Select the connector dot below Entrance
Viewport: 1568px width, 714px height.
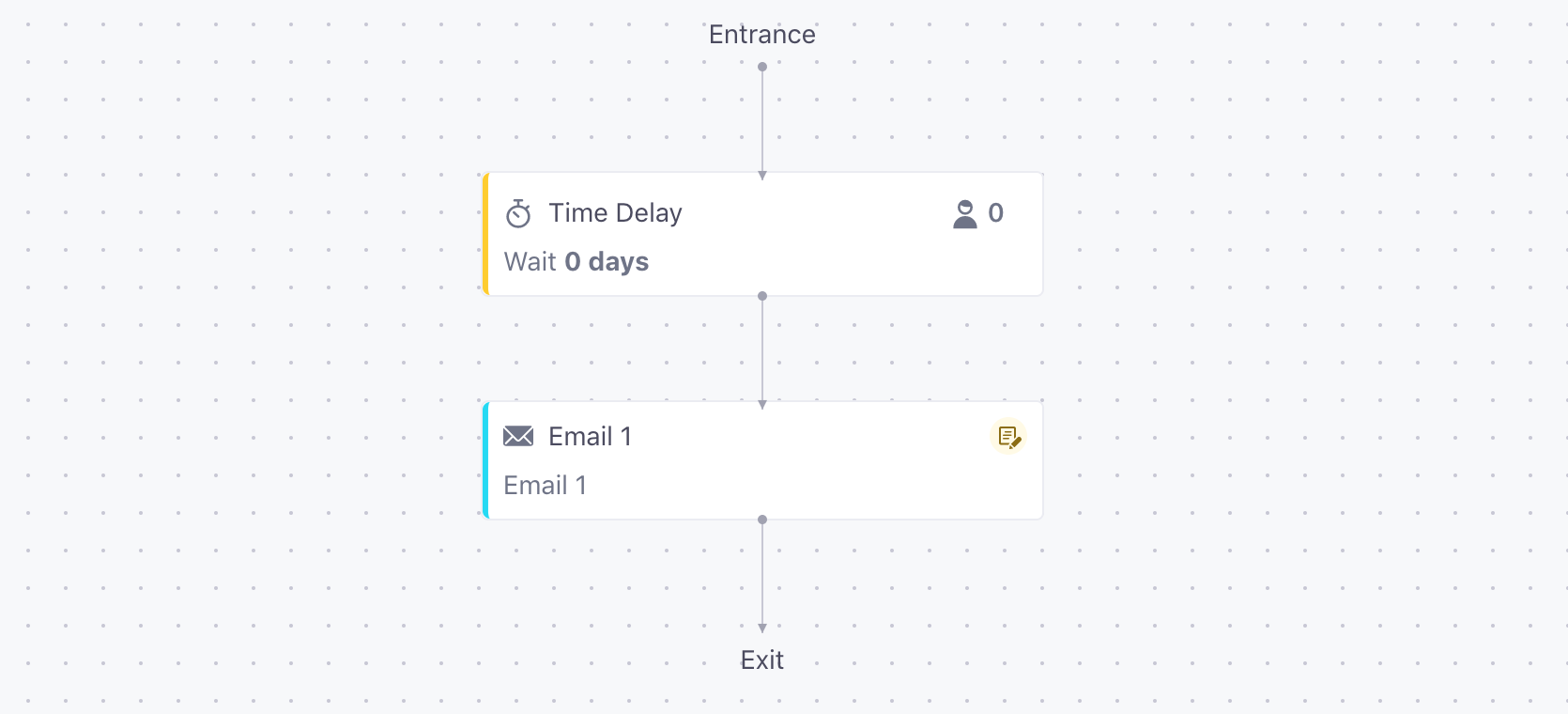pos(762,67)
